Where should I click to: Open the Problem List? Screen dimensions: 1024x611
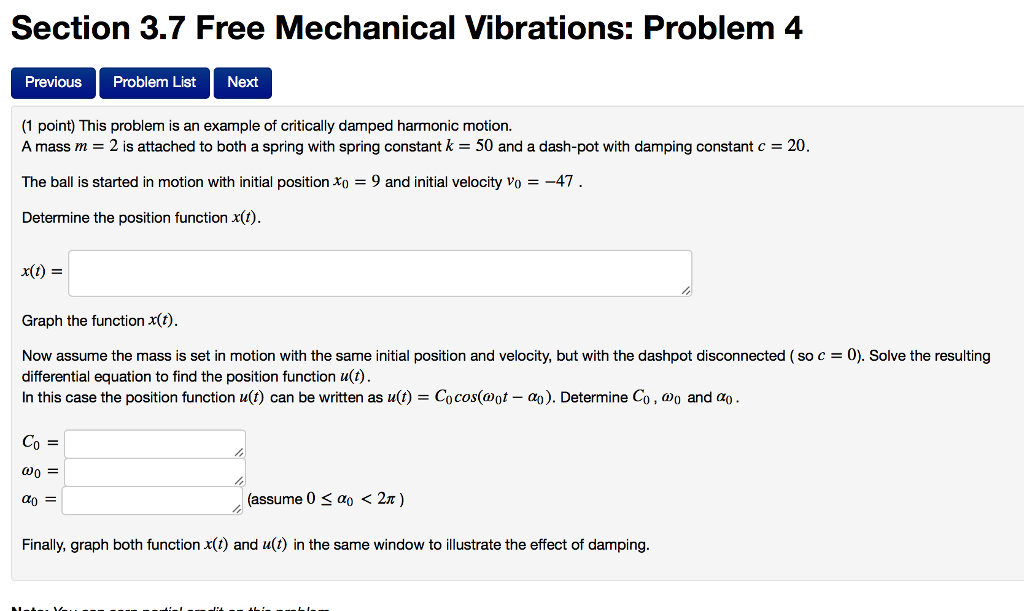pyautogui.click(x=154, y=82)
